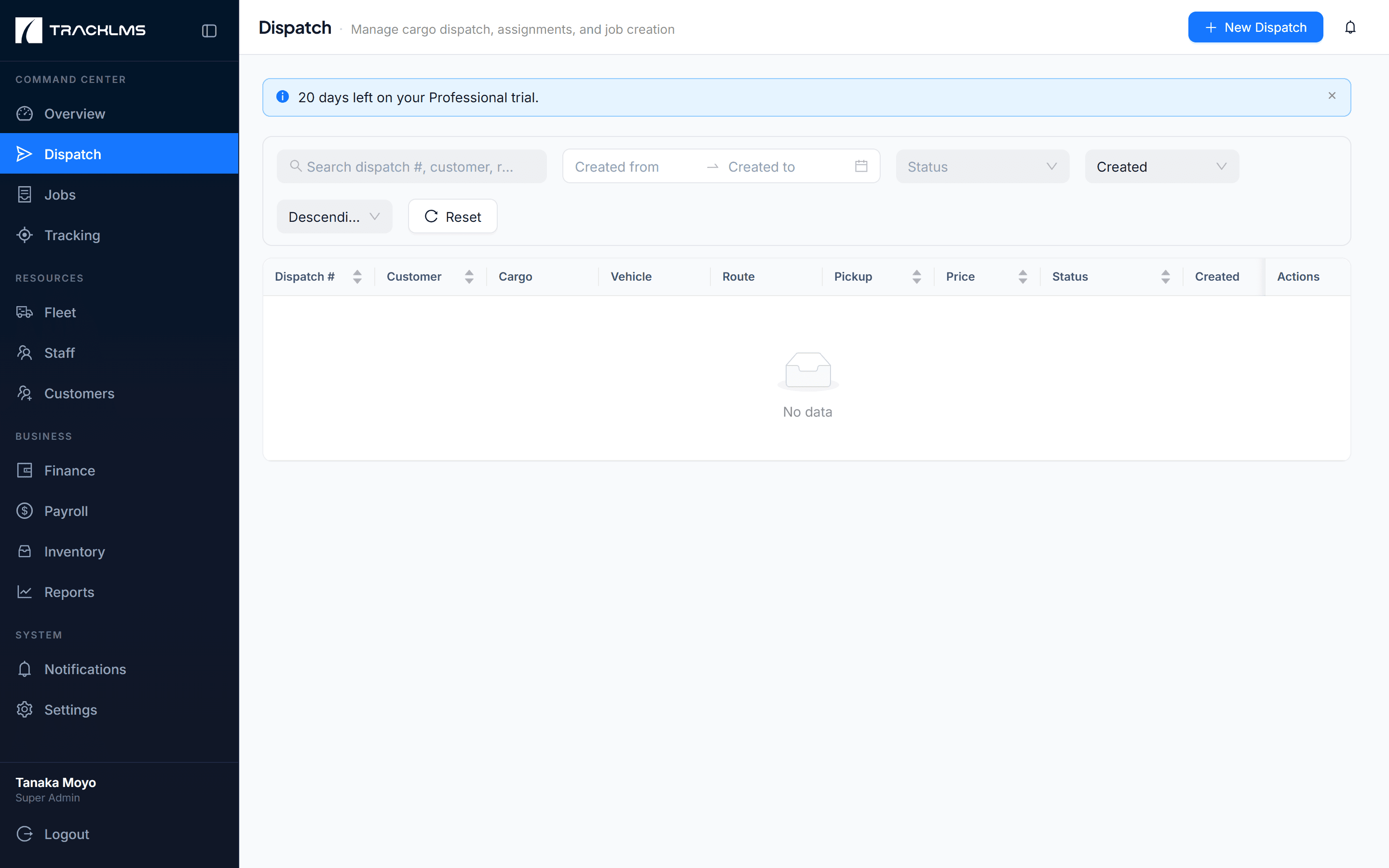Click the Dispatch page title

[x=295, y=27]
